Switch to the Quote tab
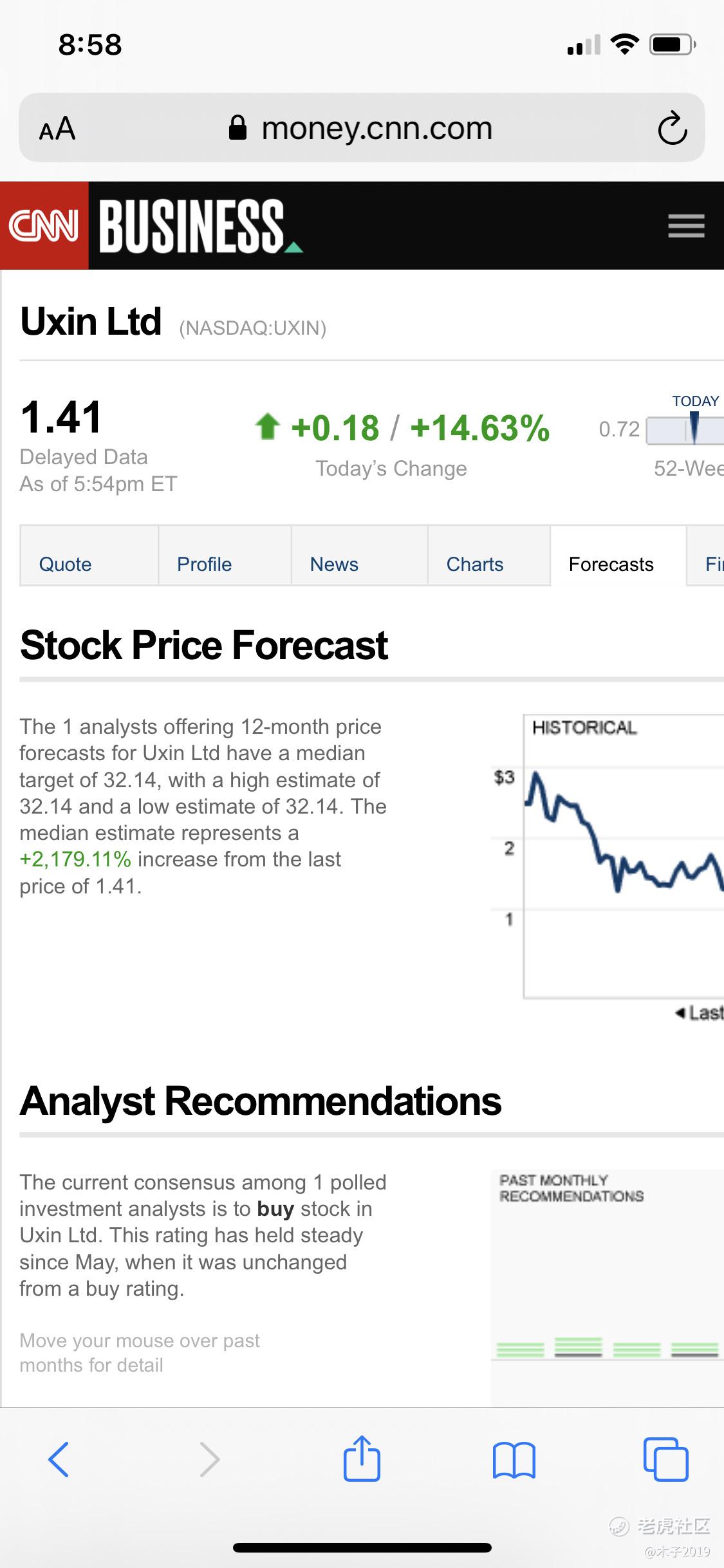 pos(66,564)
